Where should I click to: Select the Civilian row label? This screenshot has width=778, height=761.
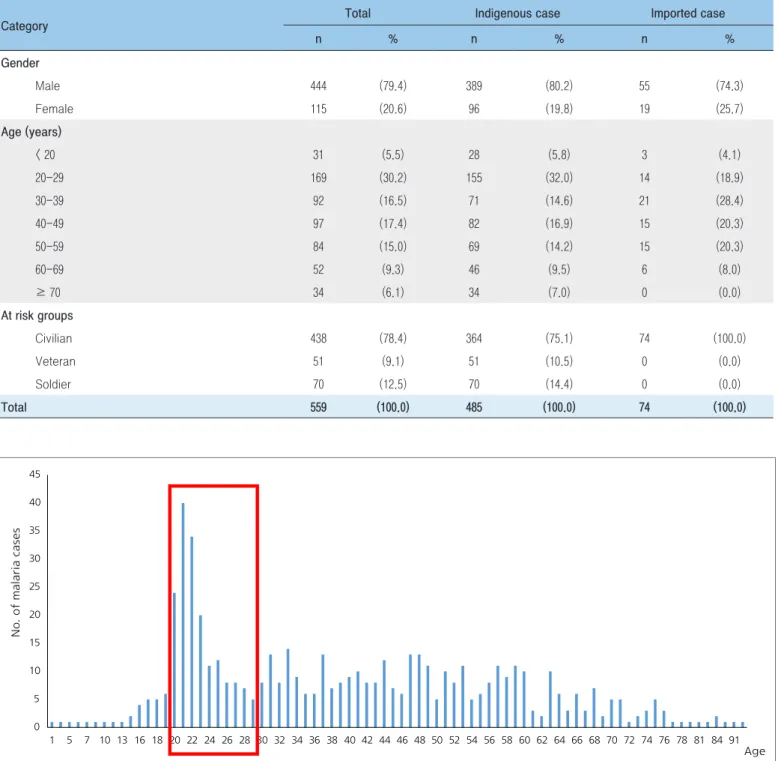click(54, 338)
